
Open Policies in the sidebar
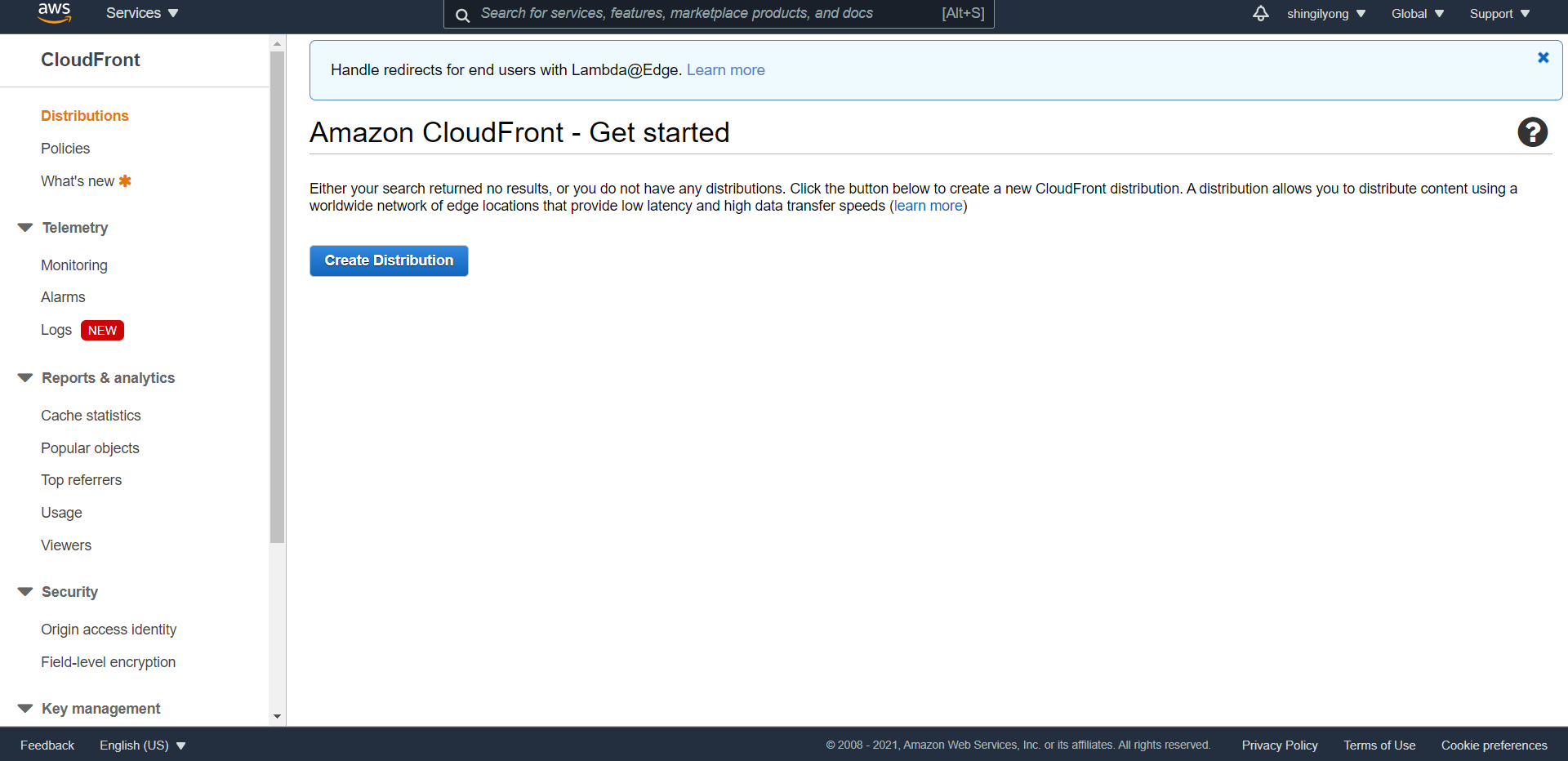click(x=65, y=149)
